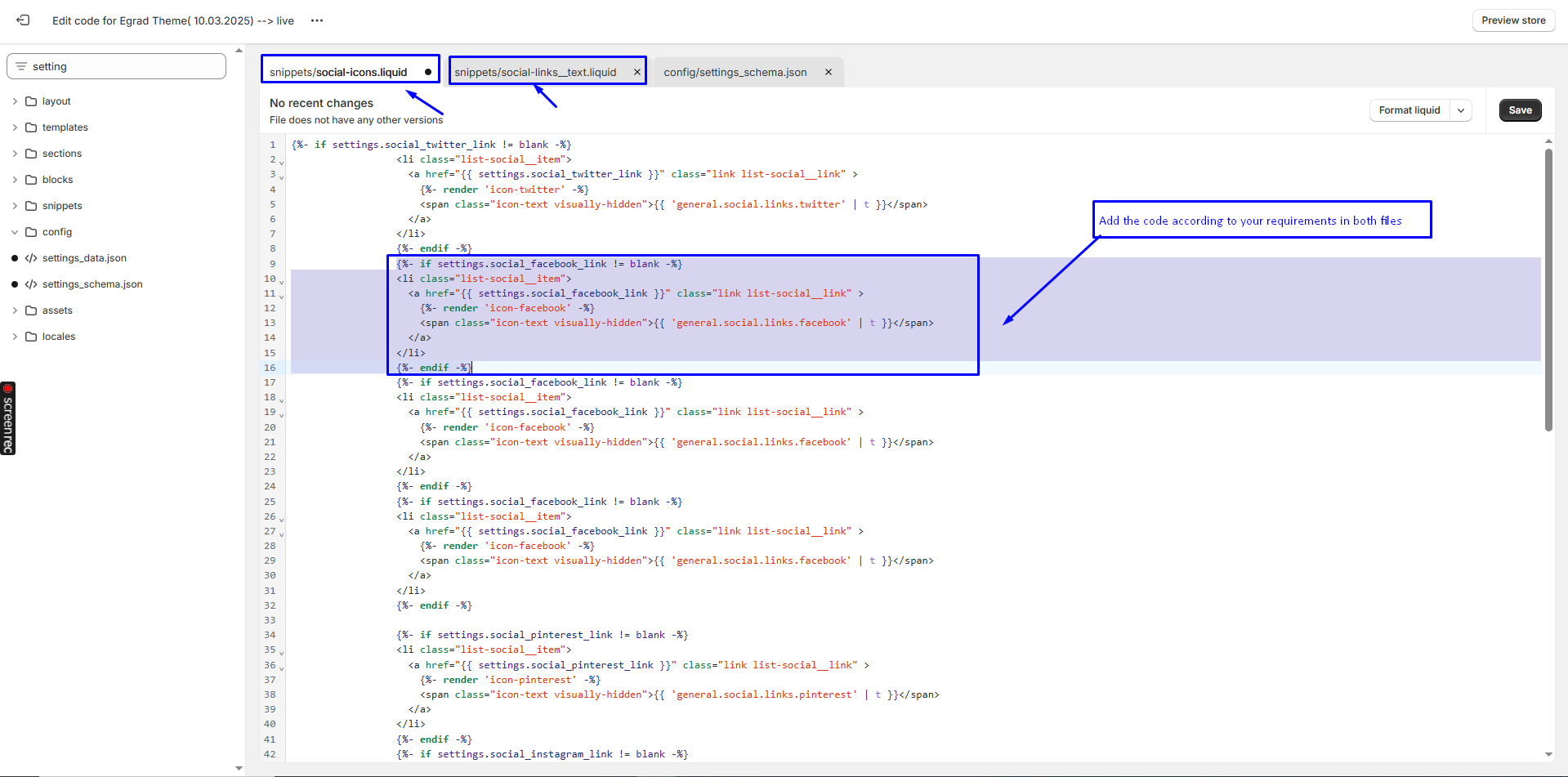Click the blocks folder icon

point(31,180)
